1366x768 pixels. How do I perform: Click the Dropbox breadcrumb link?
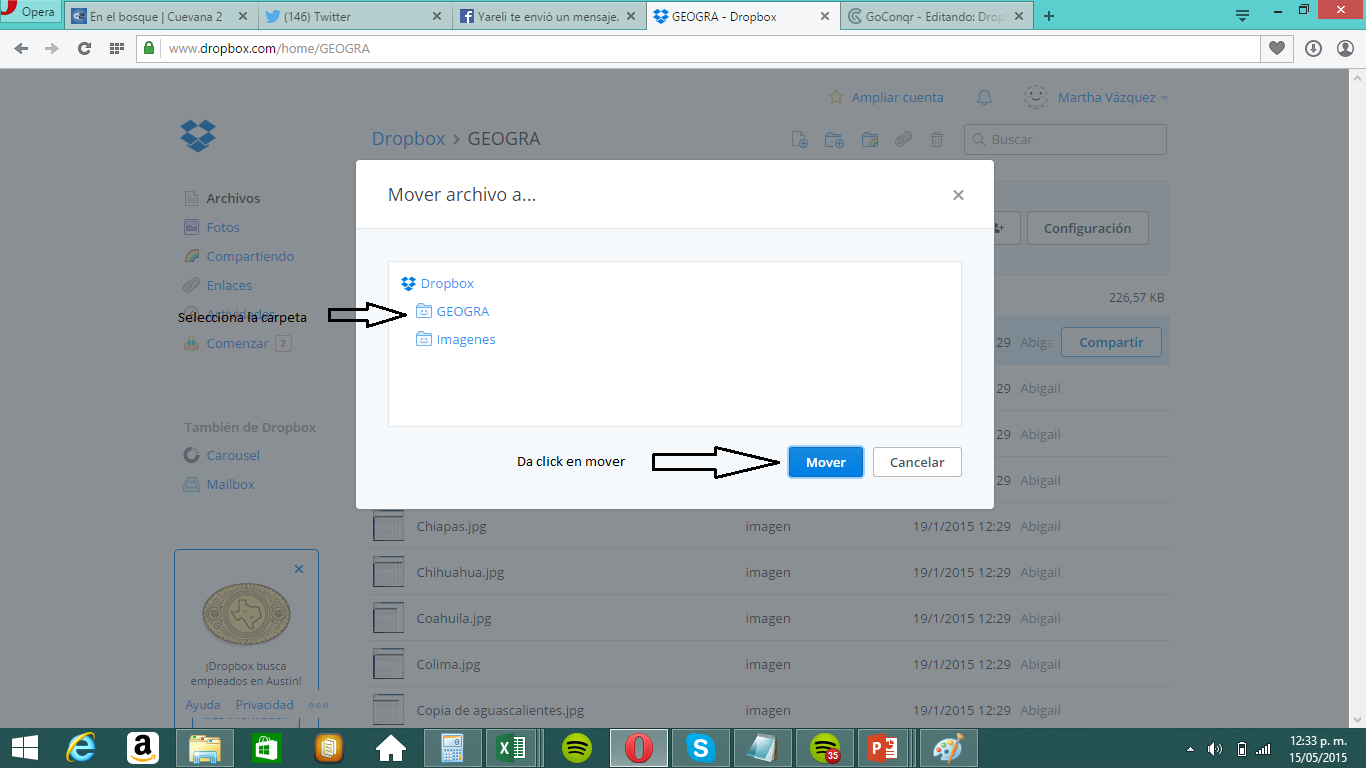point(408,139)
